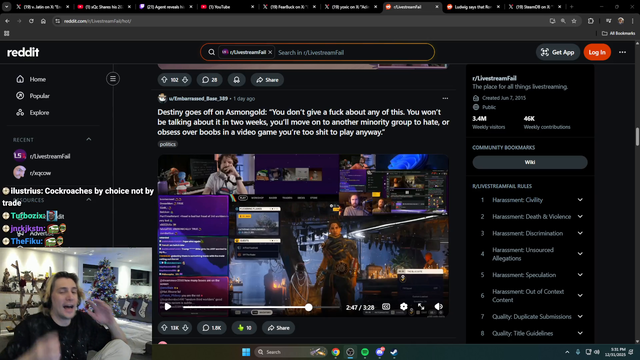Switch to the (1) YouTube tab
640x360 pixels.
pos(227,7)
